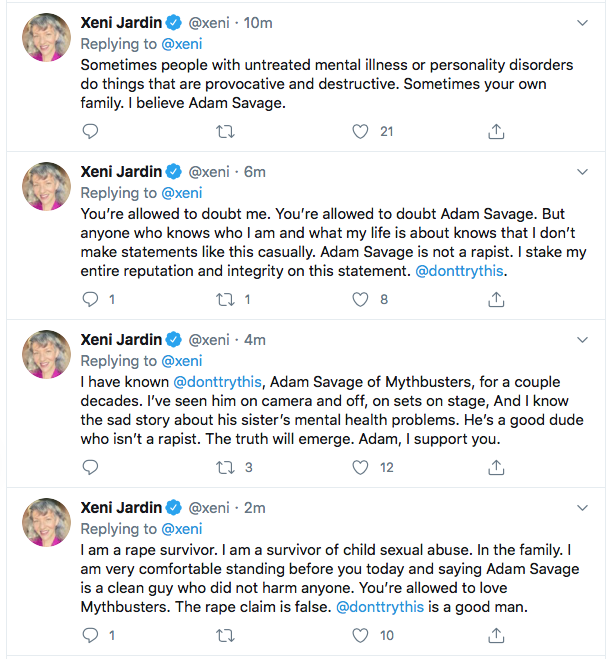Expand the 6m tweet options chevron

click(583, 172)
